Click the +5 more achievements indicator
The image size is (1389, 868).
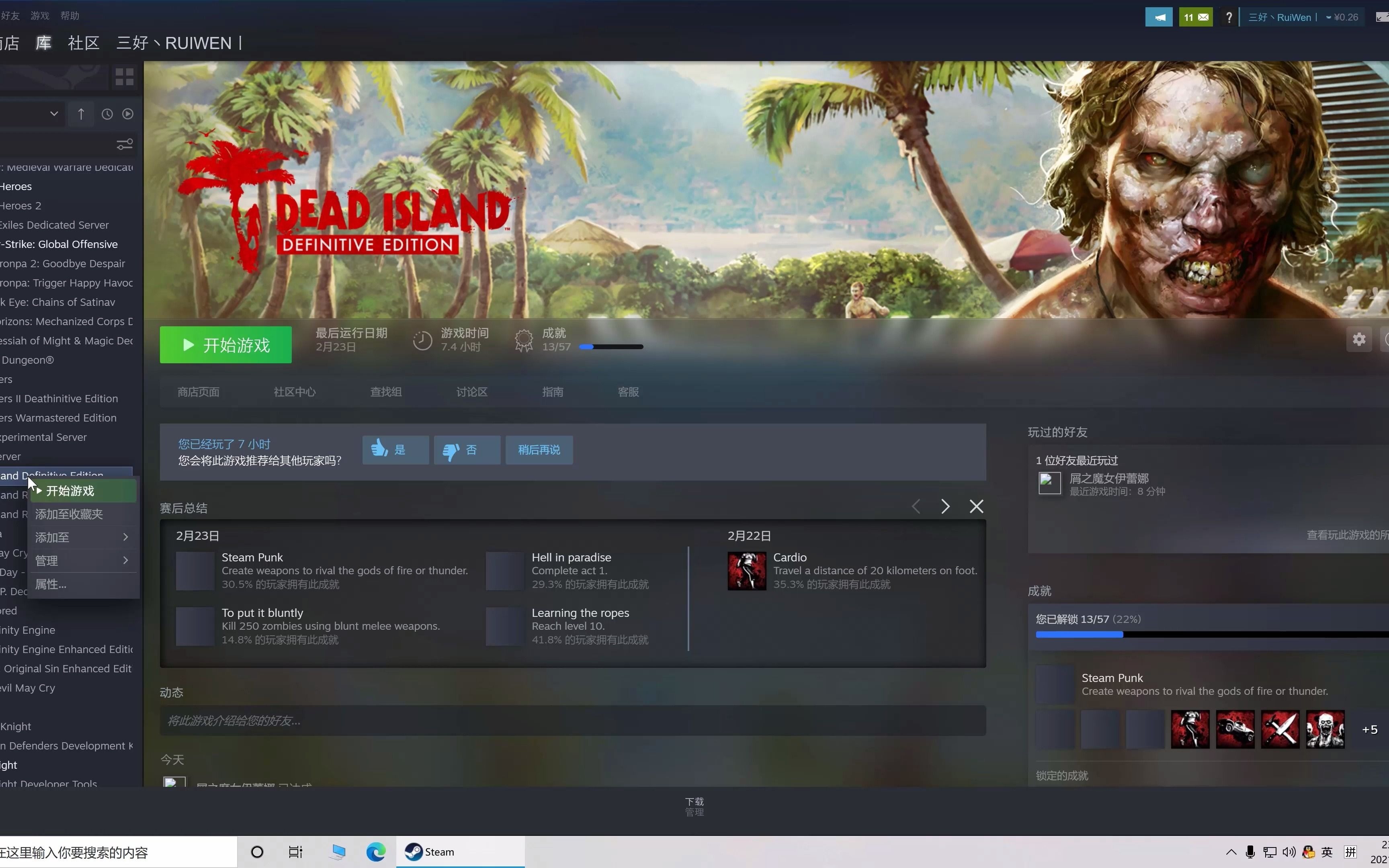pyautogui.click(x=1369, y=730)
